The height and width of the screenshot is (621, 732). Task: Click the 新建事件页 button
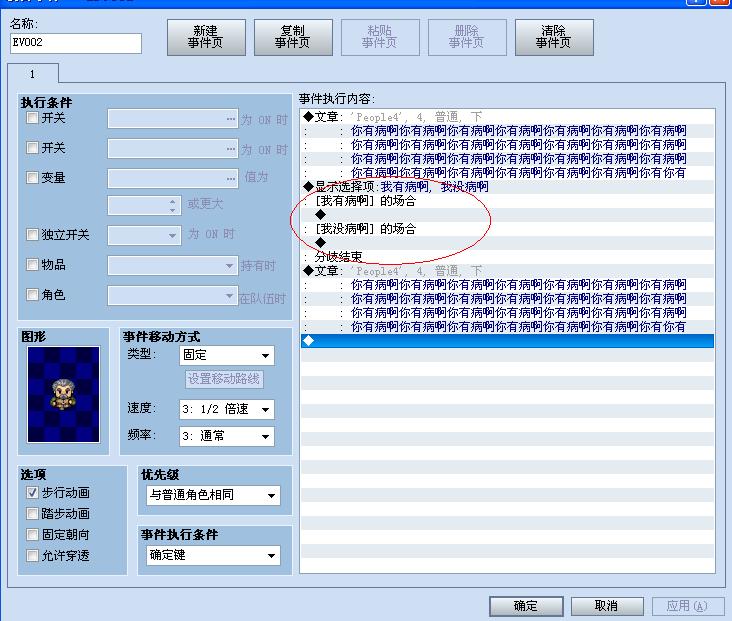coord(206,37)
